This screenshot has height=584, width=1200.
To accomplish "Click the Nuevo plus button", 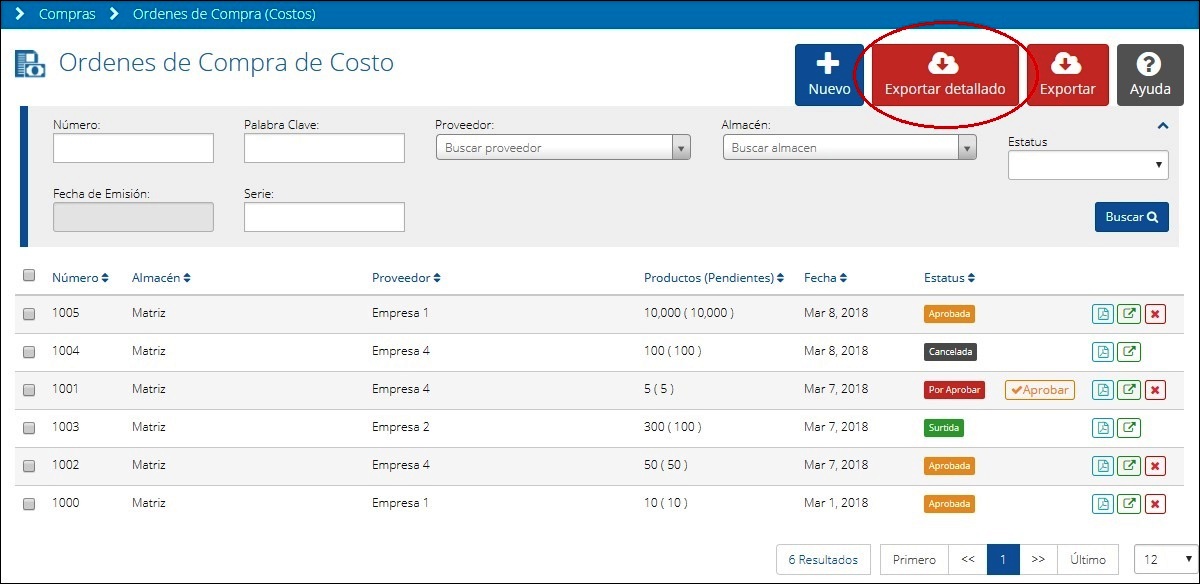I will (829, 75).
